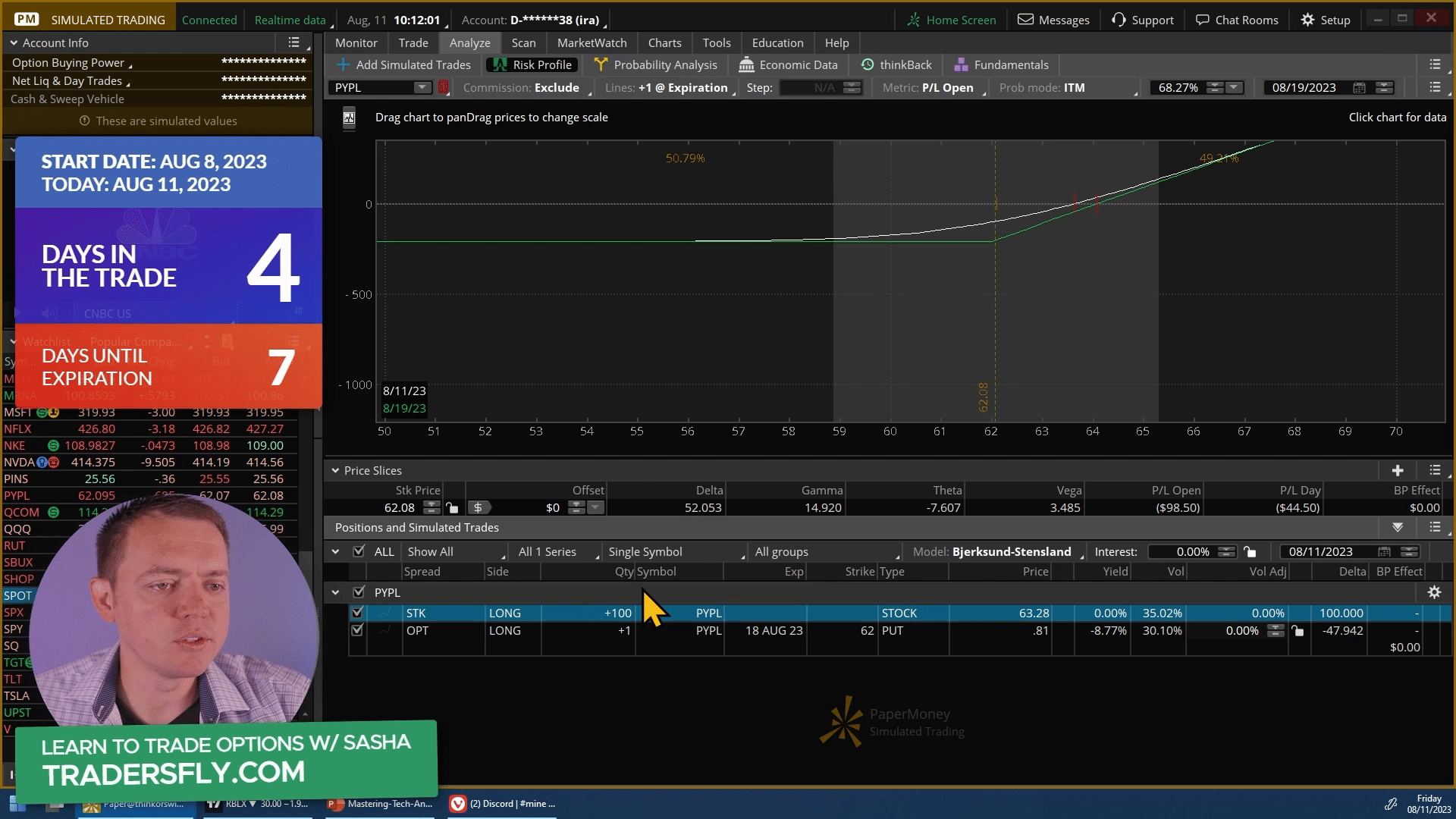Switch to the Monitor tab
Viewport: 1456px width, 819px height.
click(356, 43)
